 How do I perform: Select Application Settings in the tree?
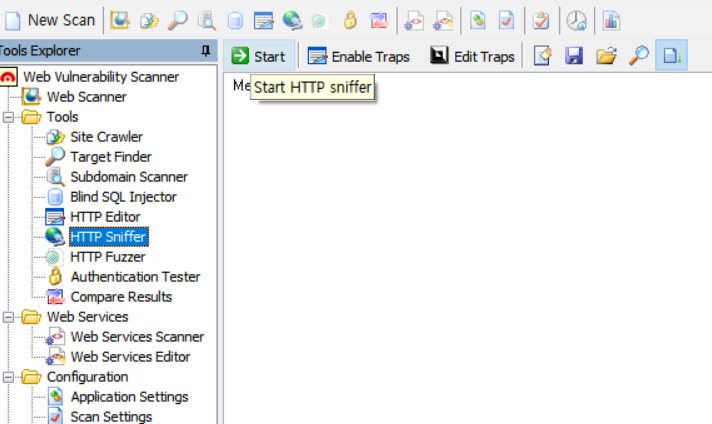pos(129,396)
